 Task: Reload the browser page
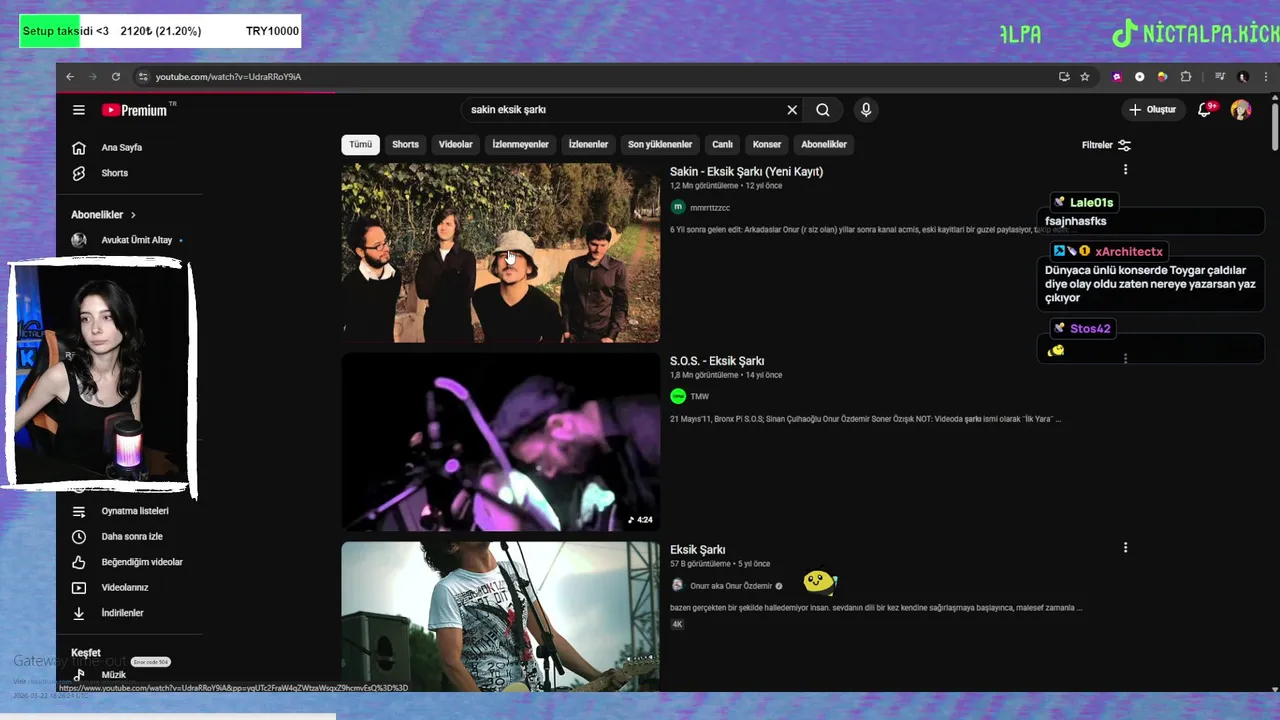tap(116, 77)
